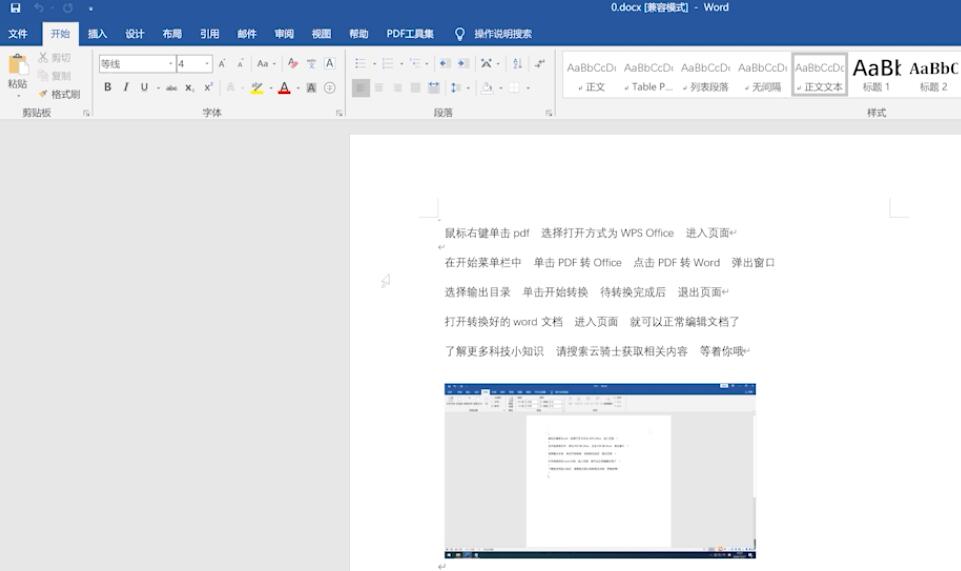Click the numbered list button
The width and height of the screenshot is (961, 571).
point(388,64)
